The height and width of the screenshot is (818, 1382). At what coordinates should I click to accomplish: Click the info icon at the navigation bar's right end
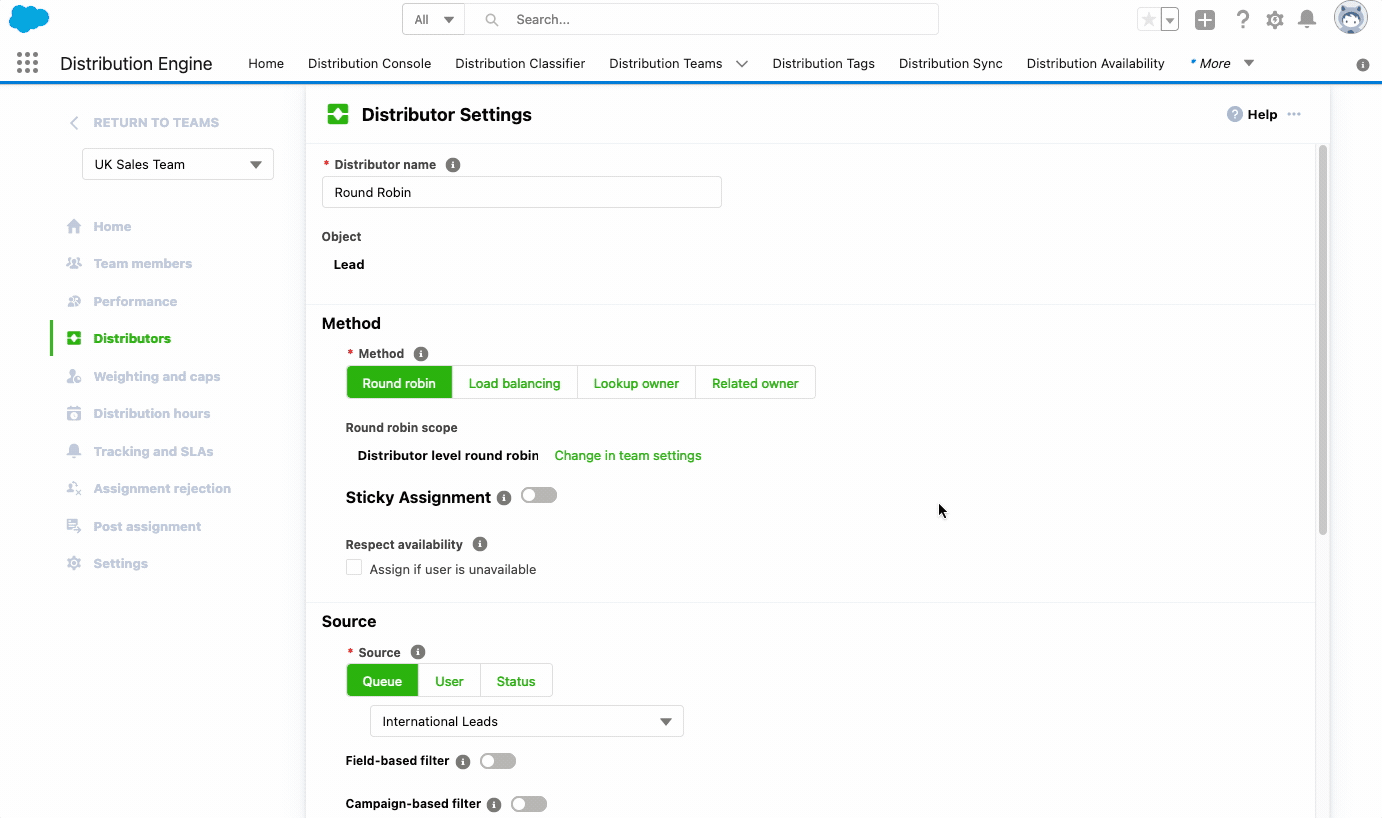point(1363,65)
